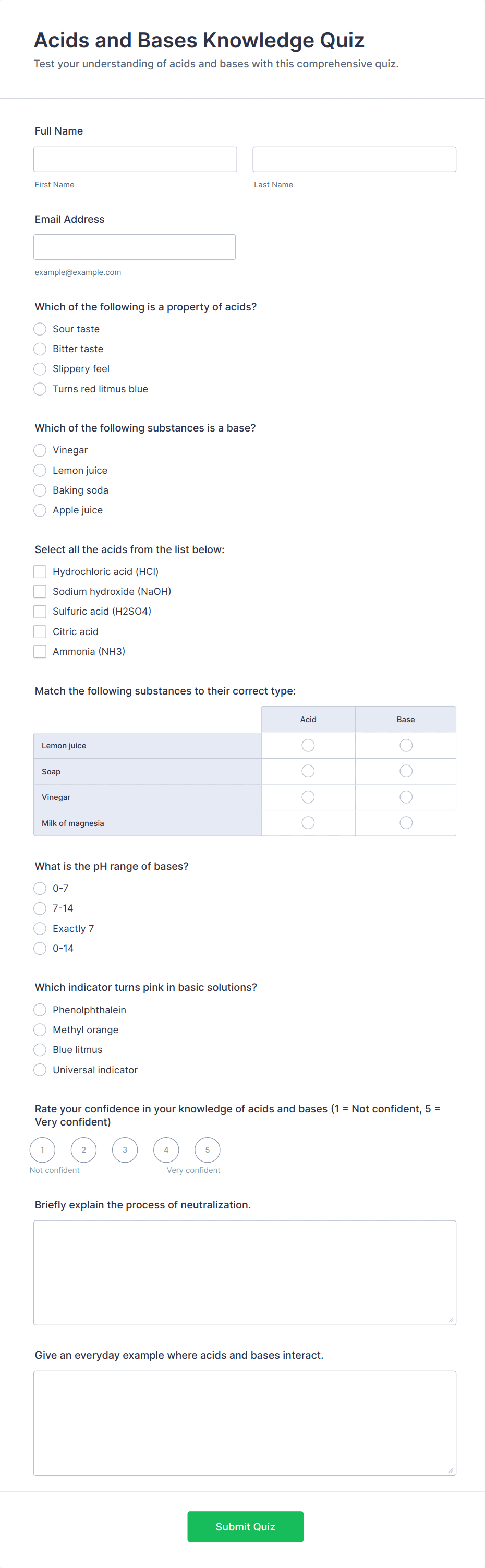Click the Submit Quiz button
Viewport: 485px width, 1568px height.
tap(245, 1527)
